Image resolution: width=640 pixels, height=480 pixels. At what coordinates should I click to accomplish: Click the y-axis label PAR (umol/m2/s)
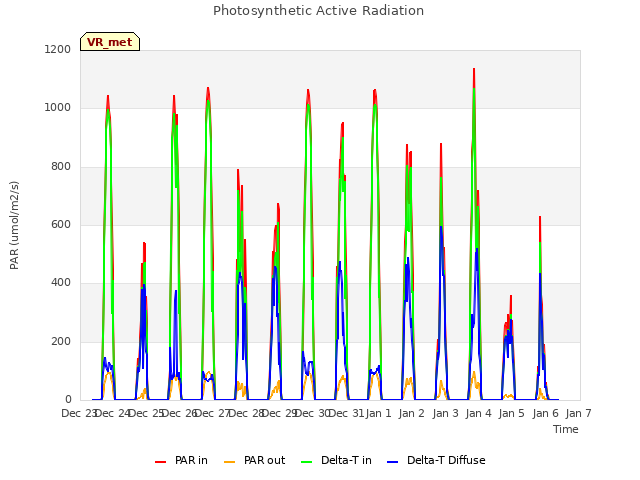14,225
